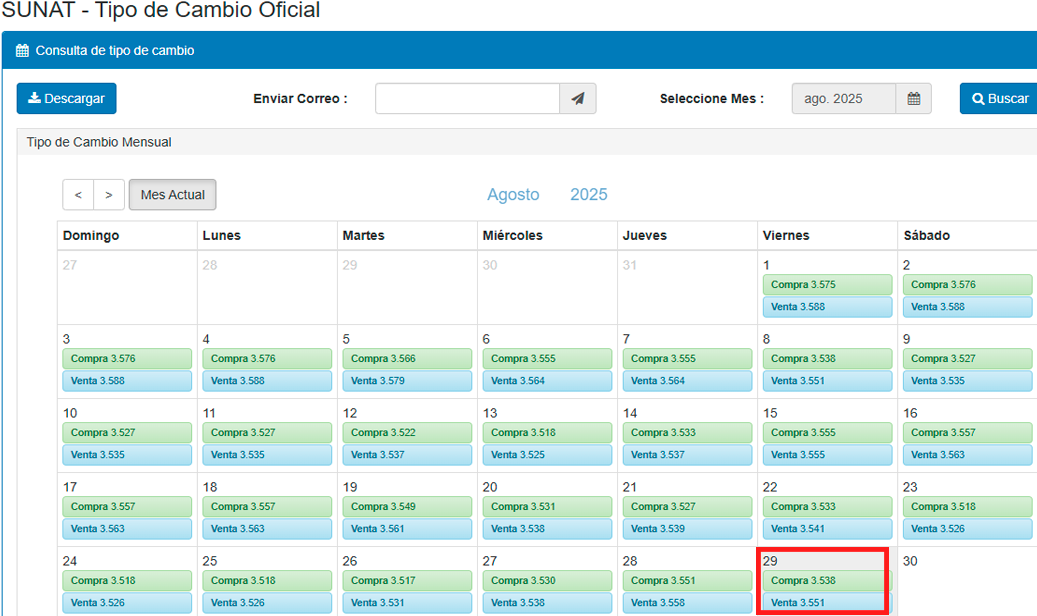This screenshot has width=1037, height=616.
Task: Send email using the paper plane icon
Action: point(578,99)
